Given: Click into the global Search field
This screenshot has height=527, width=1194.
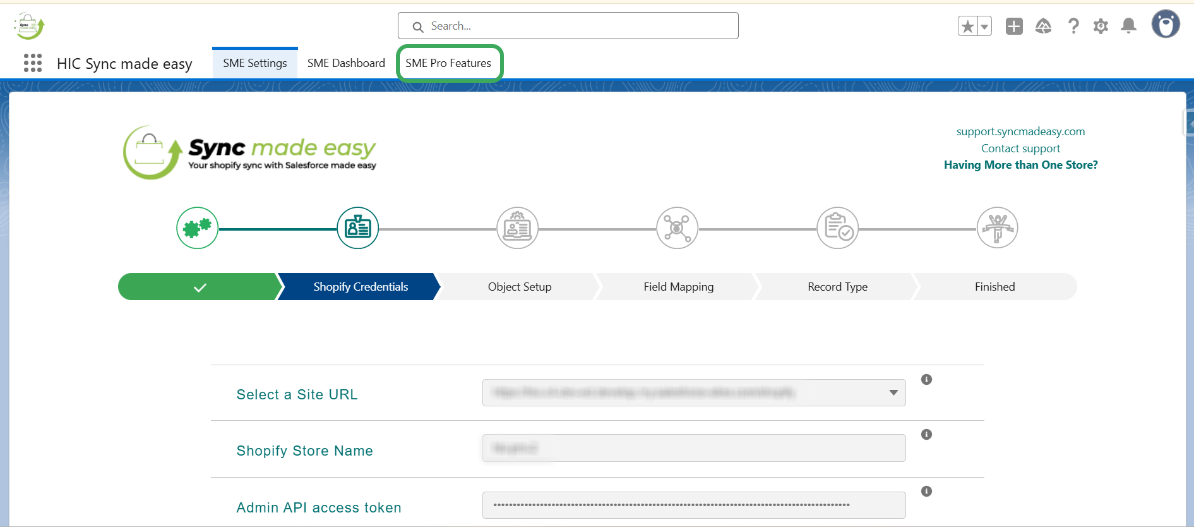Looking at the screenshot, I should tap(568, 26).
